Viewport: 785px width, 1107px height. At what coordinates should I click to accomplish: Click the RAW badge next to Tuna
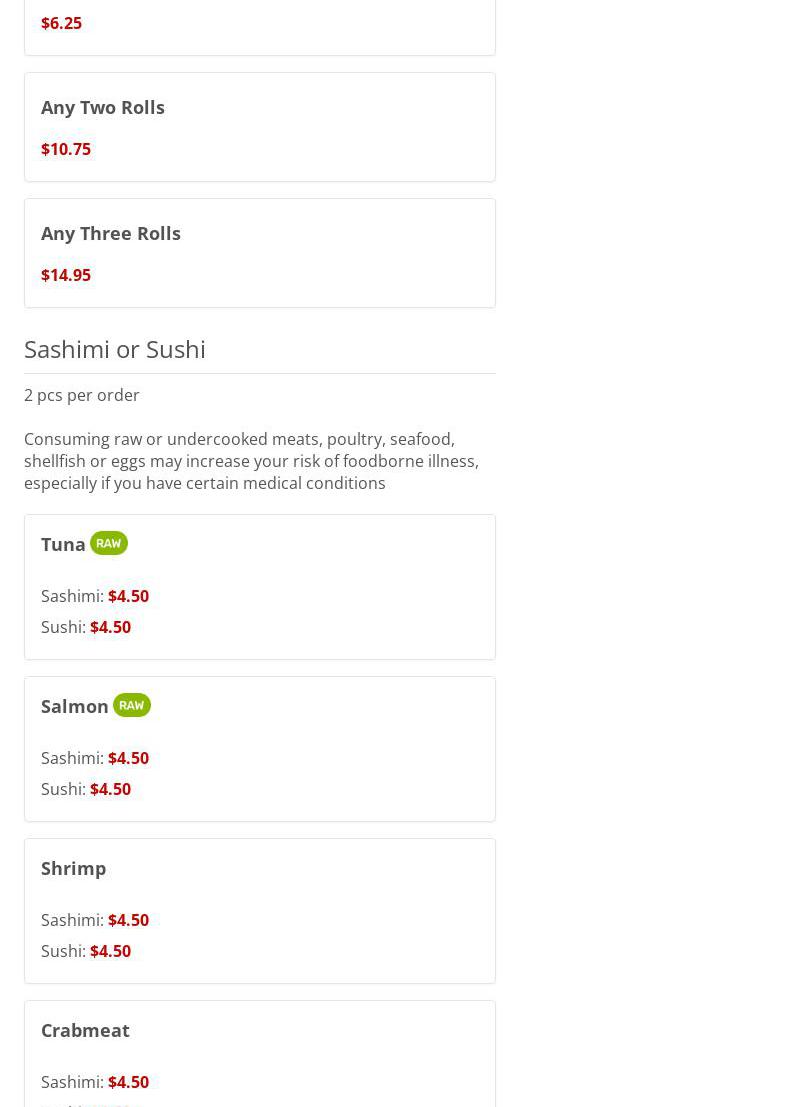pyautogui.click(x=108, y=543)
